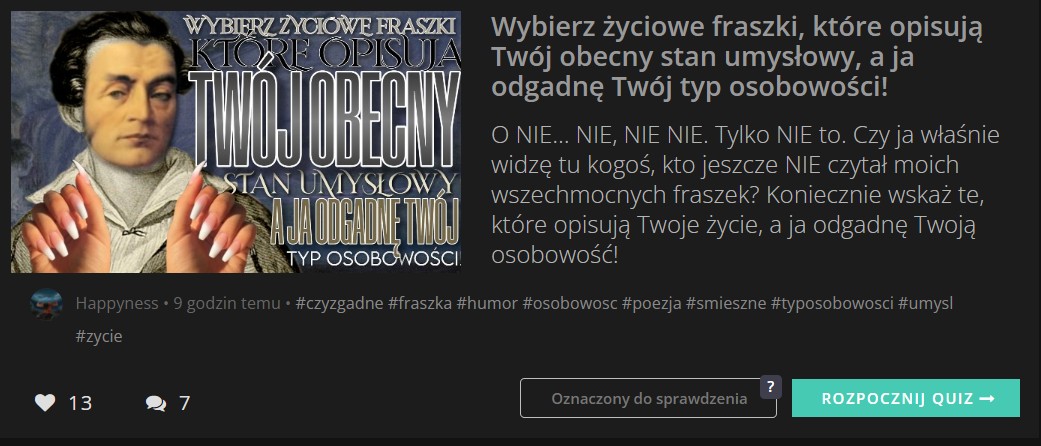Open comments via speech bubble icon
Image resolution: width=1041 pixels, height=446 pixels.
156,403
